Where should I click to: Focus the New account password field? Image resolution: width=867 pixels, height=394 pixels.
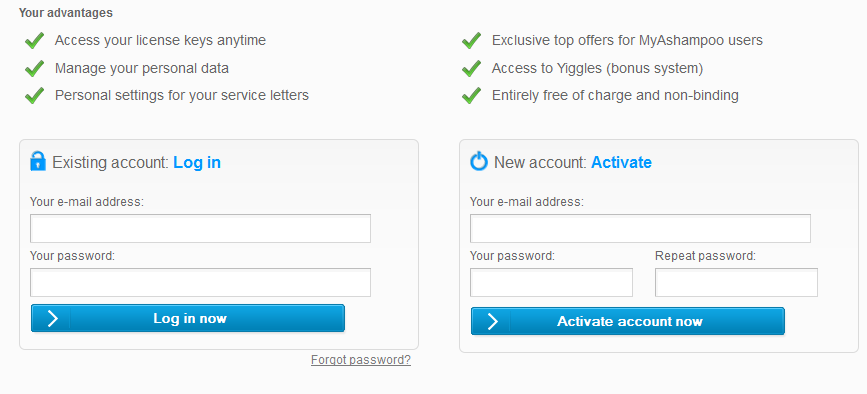click(x=551, y=282)
